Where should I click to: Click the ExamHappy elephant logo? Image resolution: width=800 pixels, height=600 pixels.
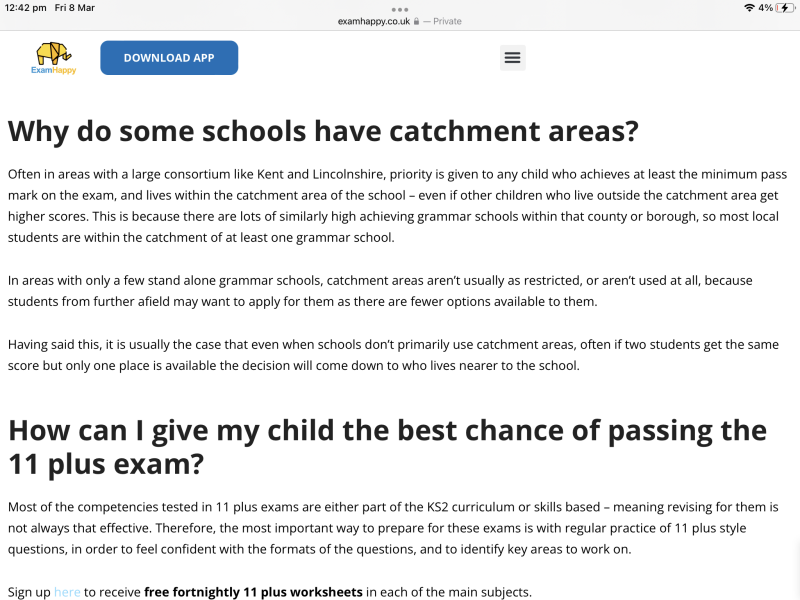point(53,53)
